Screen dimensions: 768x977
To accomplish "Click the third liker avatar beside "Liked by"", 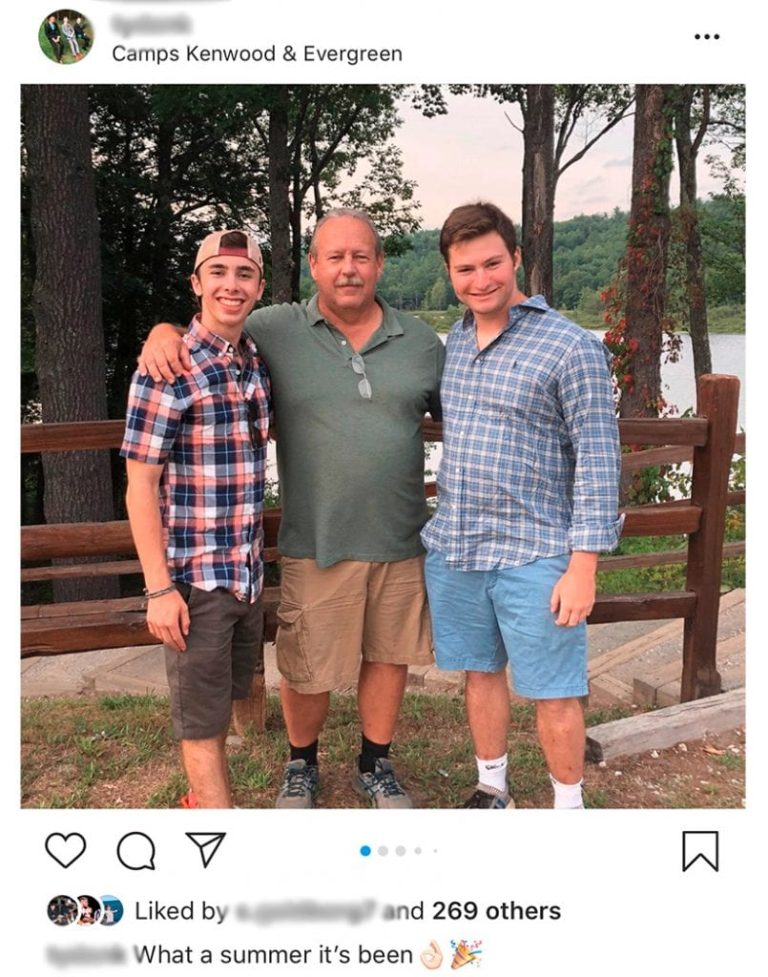I will tap(110, 910).
